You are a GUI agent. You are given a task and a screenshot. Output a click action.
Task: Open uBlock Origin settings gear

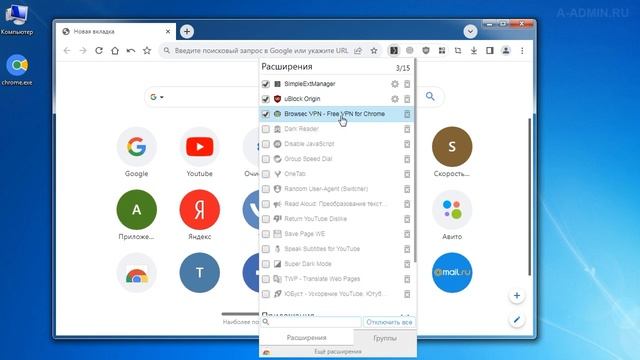click(x=395, y=99)
